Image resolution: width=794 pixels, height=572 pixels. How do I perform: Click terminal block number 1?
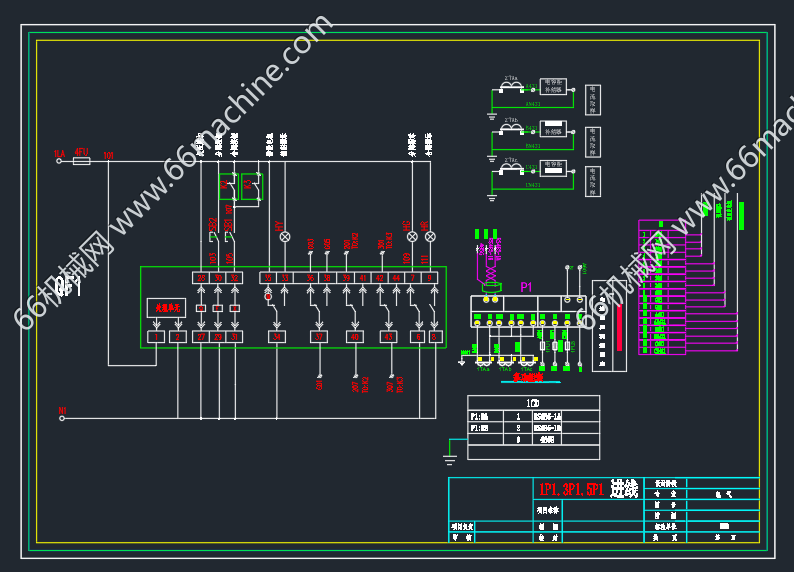click(156, 337)
